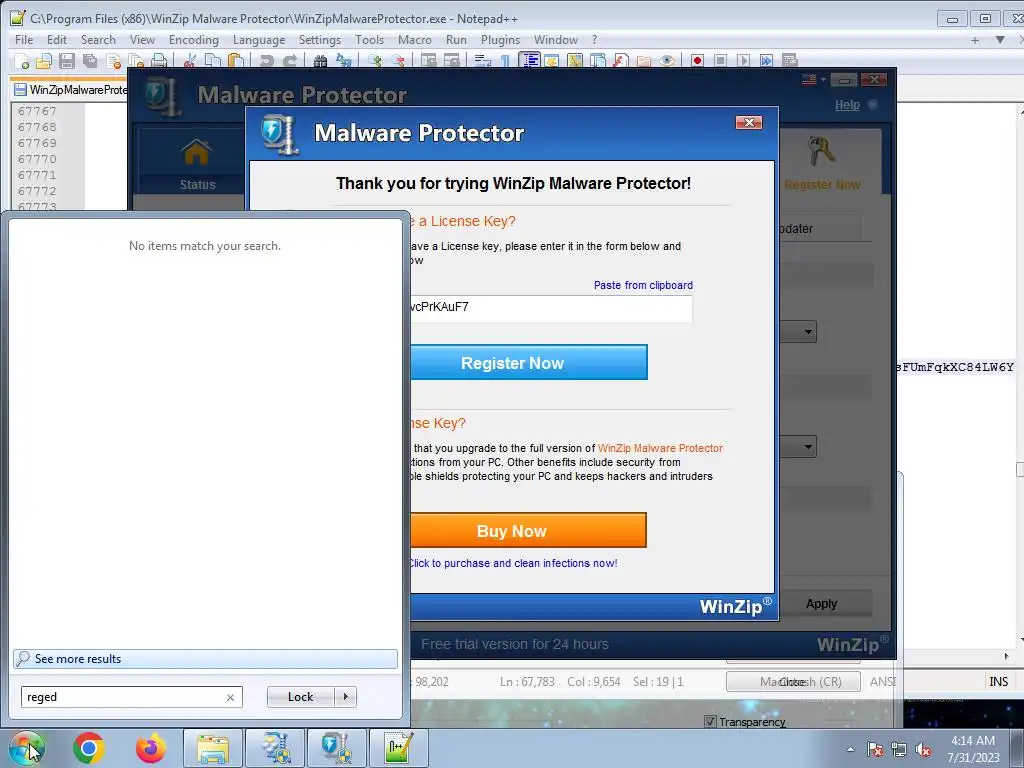Open Firefox from the taskbar
Screen dimensions: 1024x768
point(151,748)
